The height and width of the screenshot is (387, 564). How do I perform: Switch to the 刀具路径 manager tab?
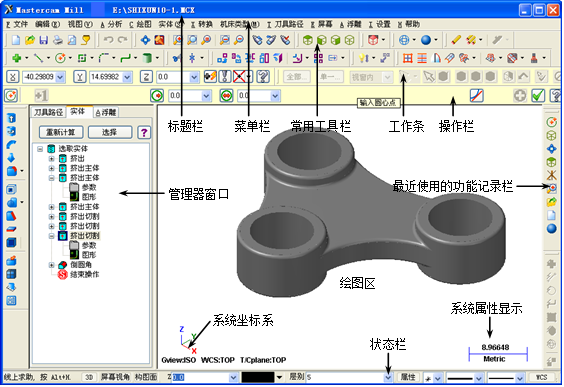48,113
